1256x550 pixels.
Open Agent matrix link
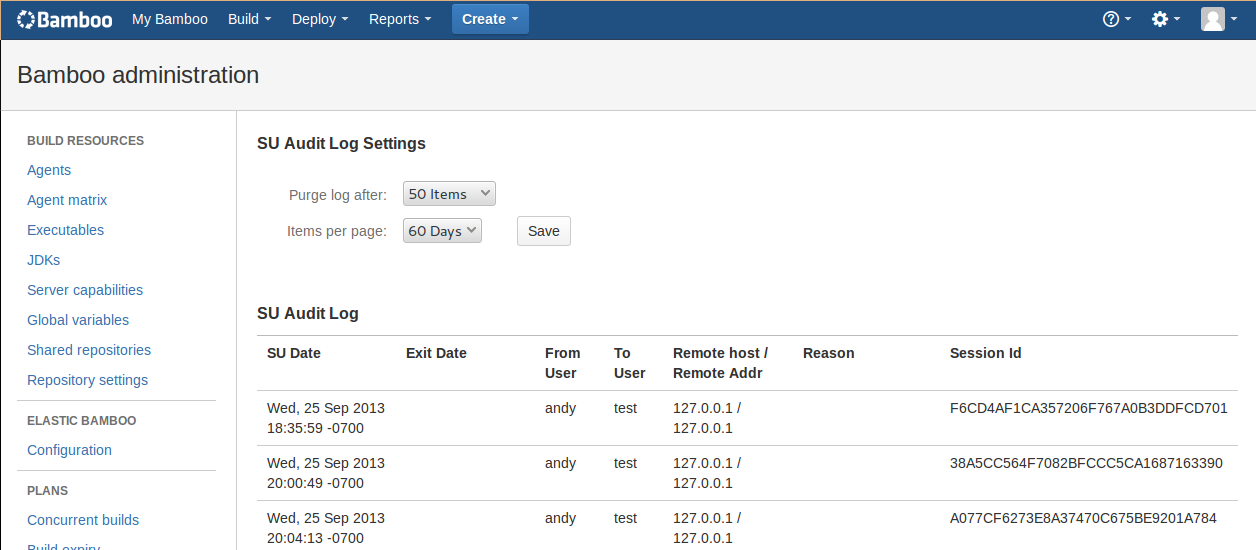click(67, 200)
